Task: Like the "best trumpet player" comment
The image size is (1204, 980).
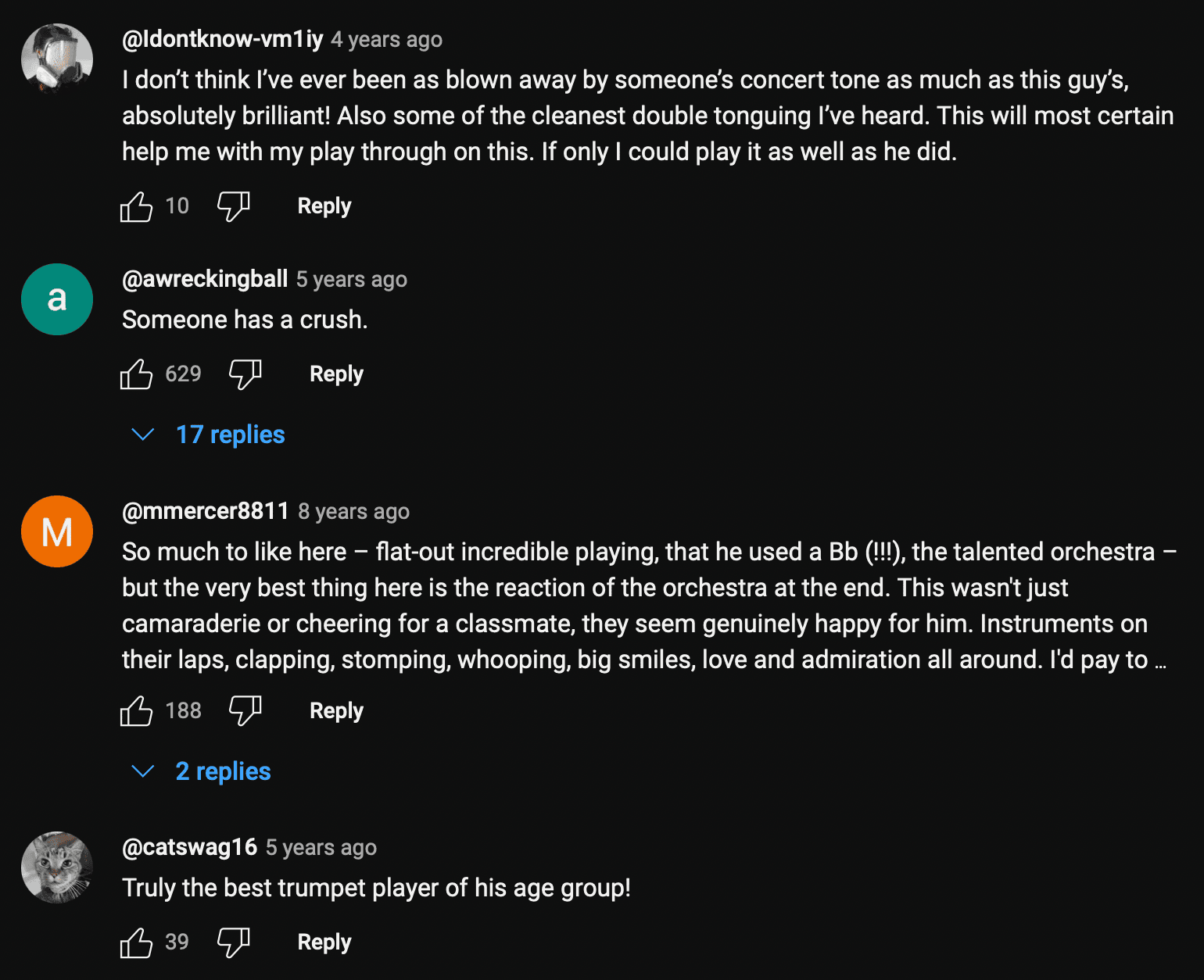Action: tap(136, 942)
